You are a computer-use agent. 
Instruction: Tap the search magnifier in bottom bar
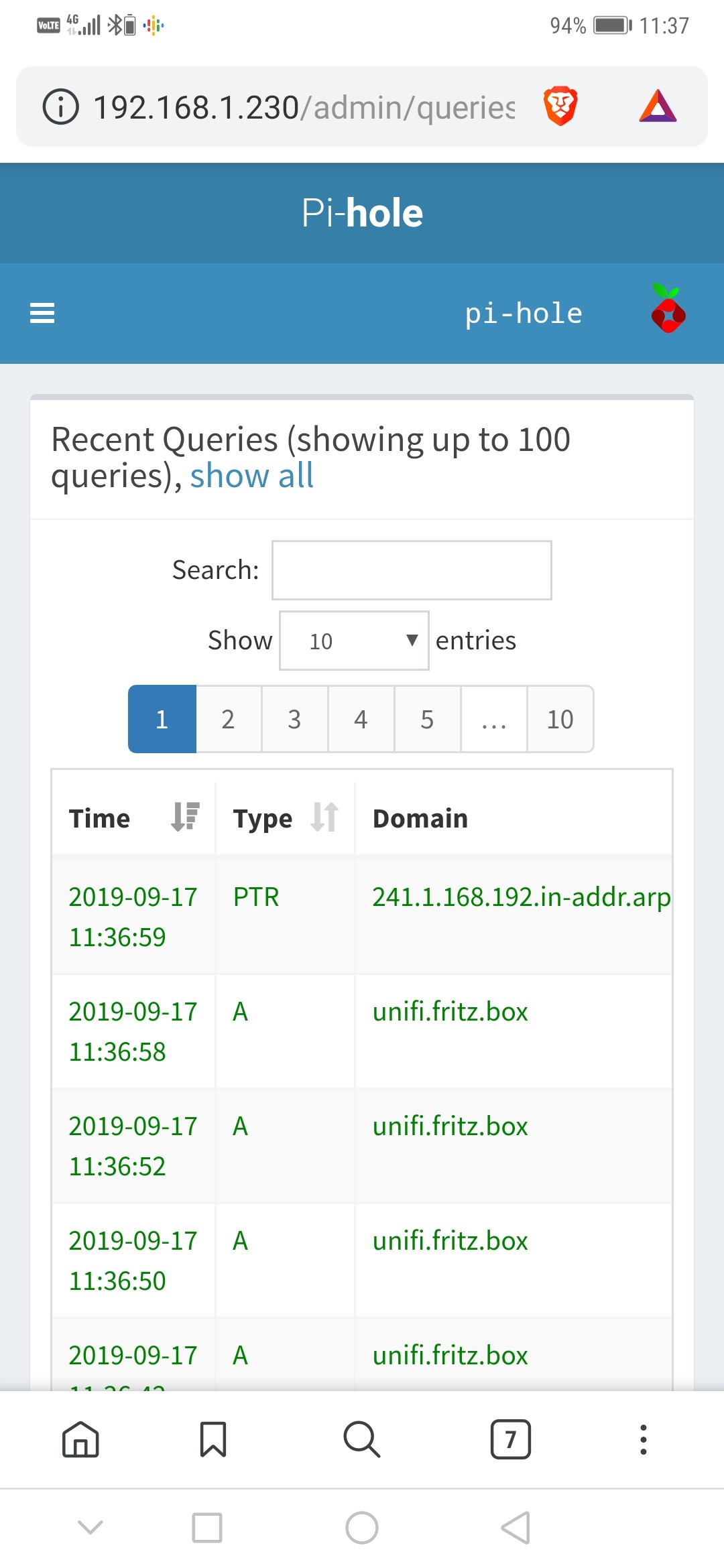click(362, 1439)
